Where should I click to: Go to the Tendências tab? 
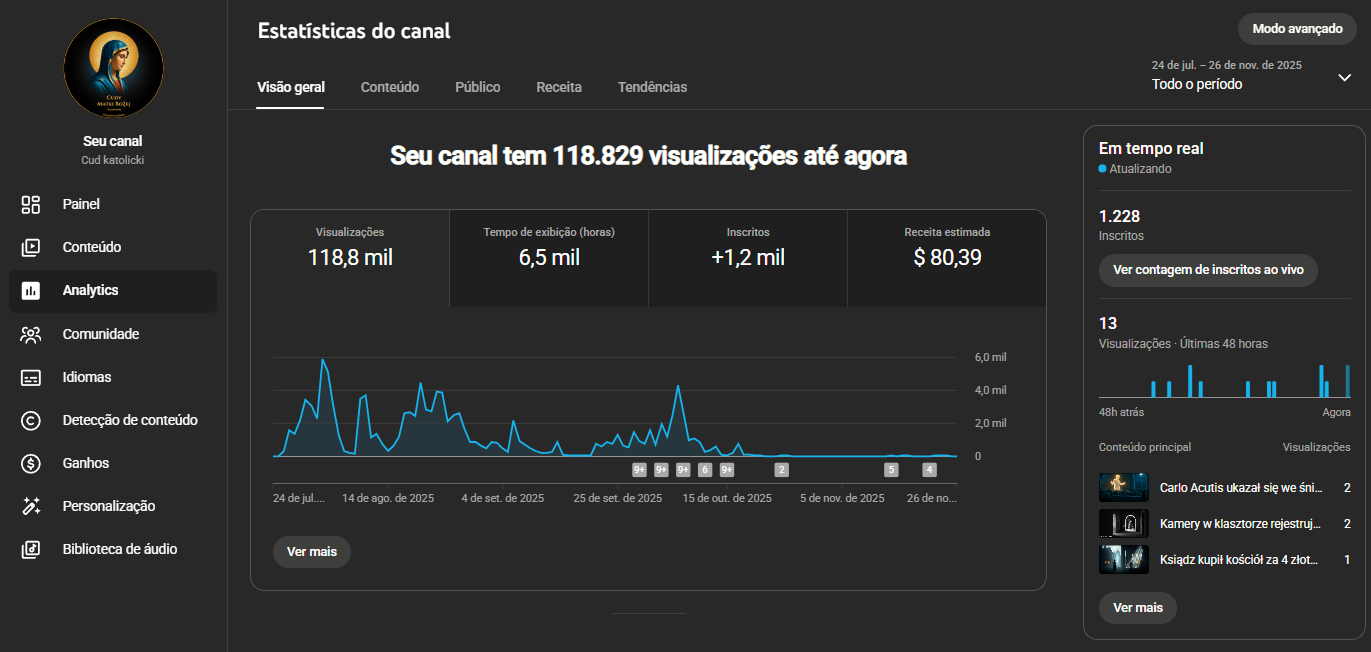point(653,87)
